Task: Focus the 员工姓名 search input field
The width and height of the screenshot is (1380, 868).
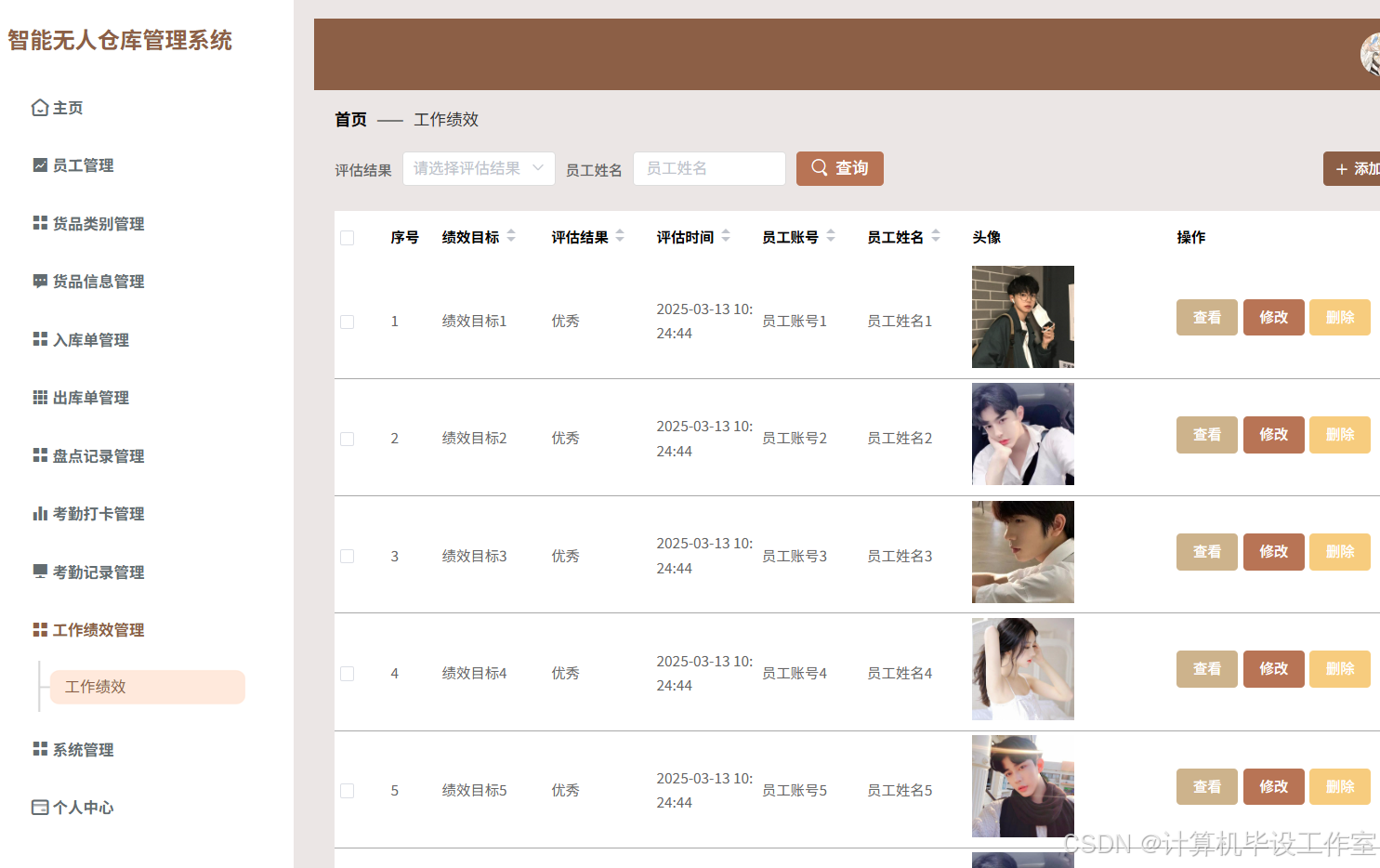Action: (709, 168)
